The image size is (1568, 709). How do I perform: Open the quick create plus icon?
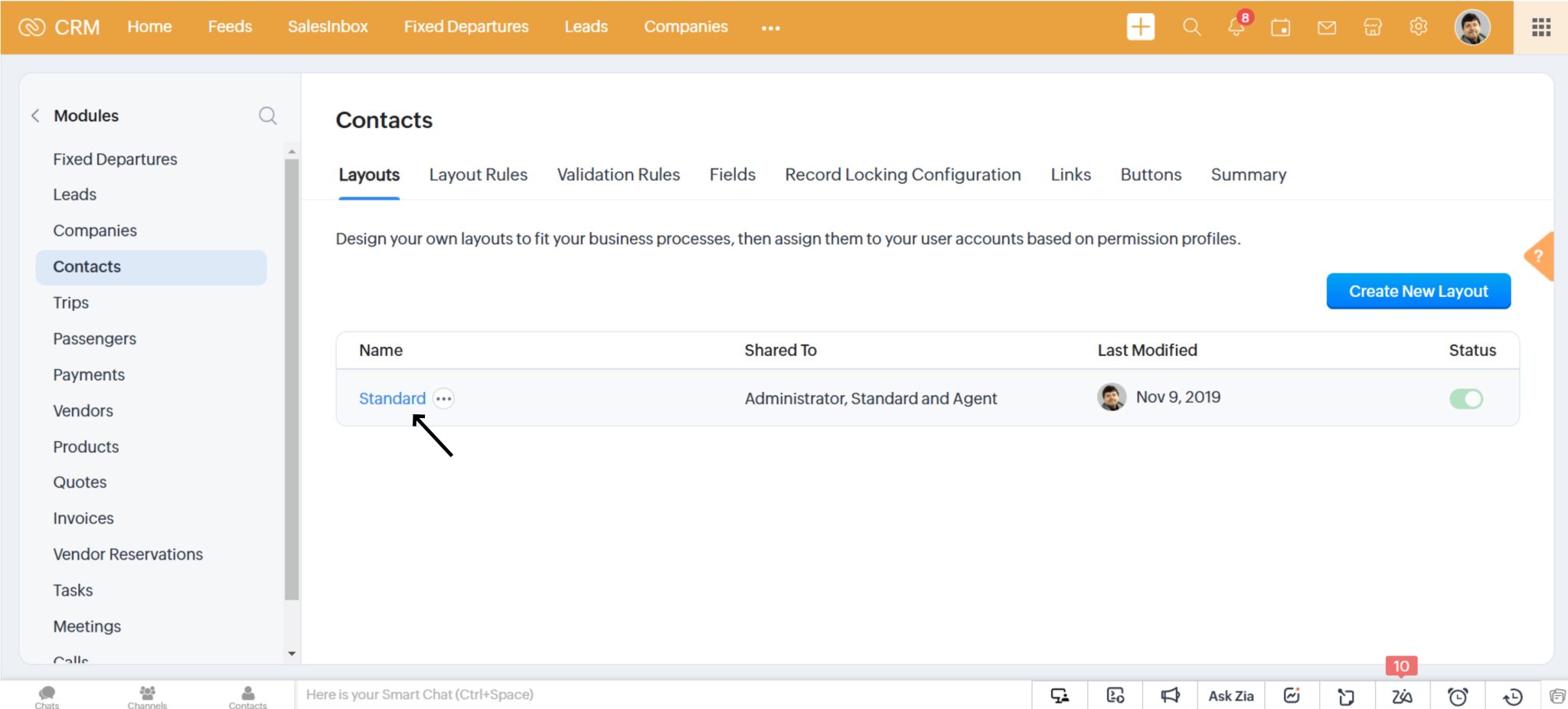[x=1140, y=26]
